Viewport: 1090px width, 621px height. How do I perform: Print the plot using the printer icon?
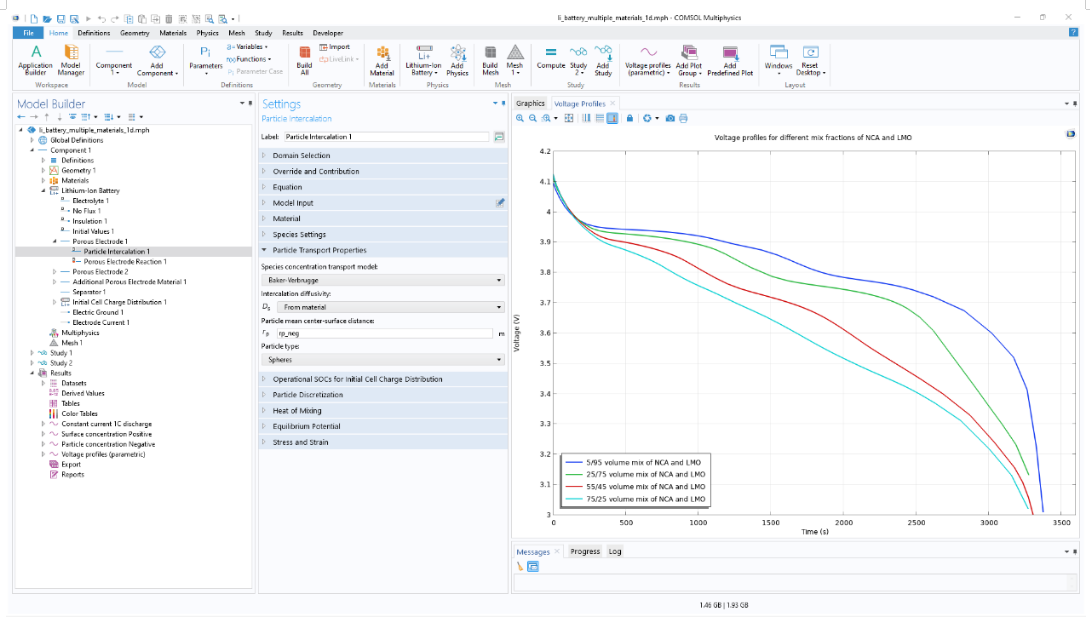(683, 118)
